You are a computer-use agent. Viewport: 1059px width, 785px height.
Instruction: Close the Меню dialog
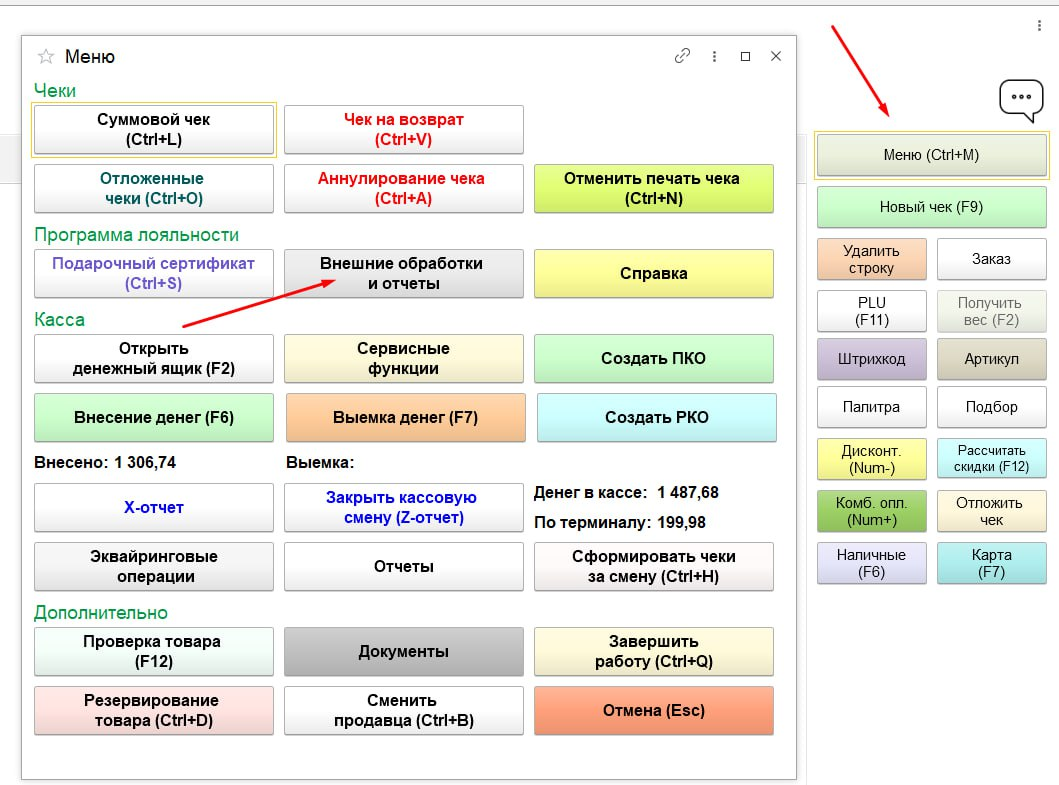tap(776, 57)
